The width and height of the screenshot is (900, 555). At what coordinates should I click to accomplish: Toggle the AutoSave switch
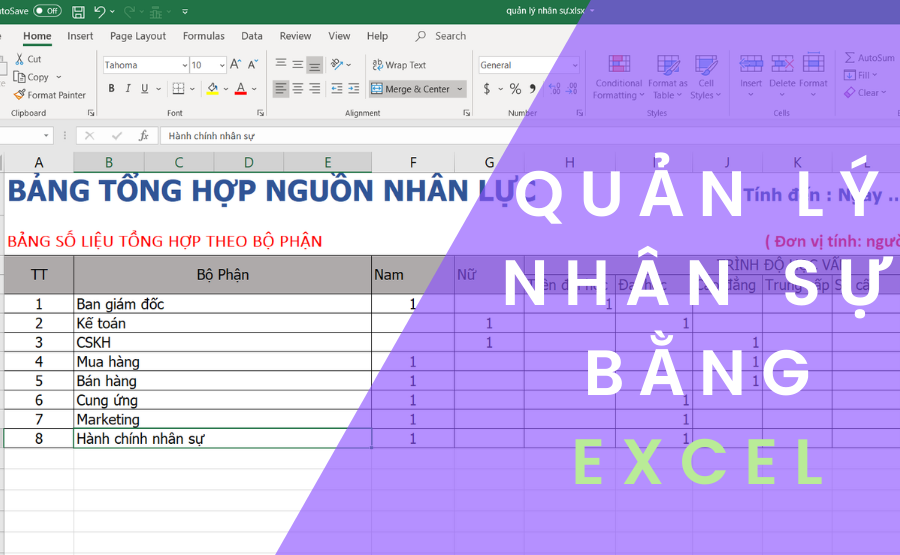(x=47, y=11)
